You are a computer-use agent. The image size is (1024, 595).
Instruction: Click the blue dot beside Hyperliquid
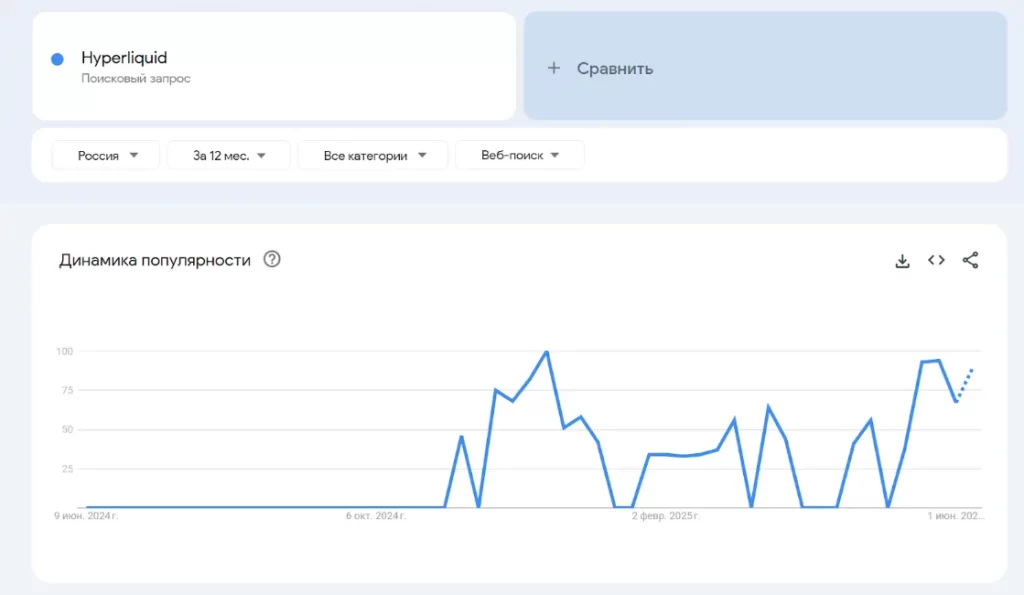tap(57, 59)
